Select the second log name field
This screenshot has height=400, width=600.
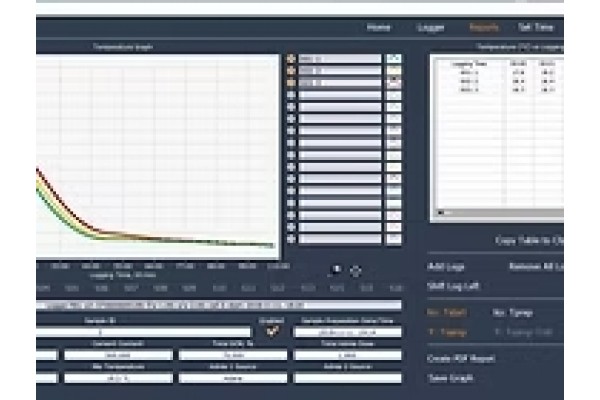340,71
